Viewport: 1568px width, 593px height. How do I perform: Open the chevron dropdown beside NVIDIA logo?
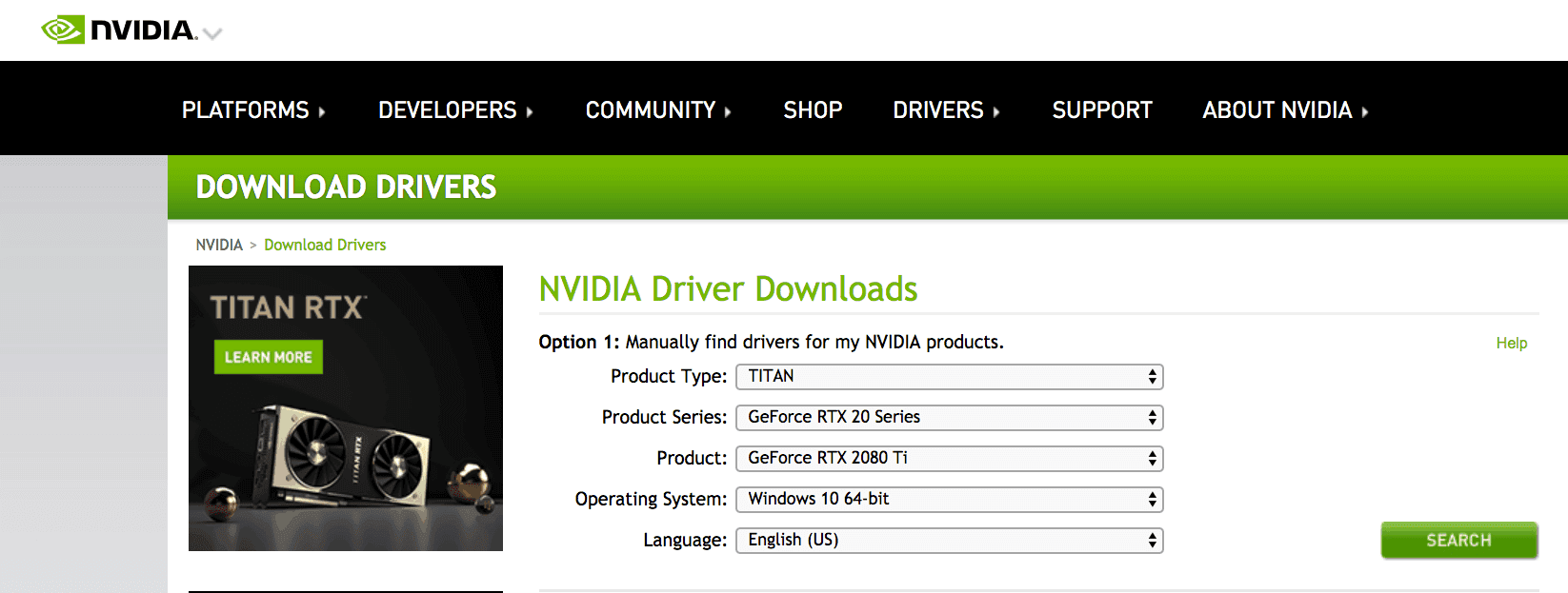[x=212, y=34]
